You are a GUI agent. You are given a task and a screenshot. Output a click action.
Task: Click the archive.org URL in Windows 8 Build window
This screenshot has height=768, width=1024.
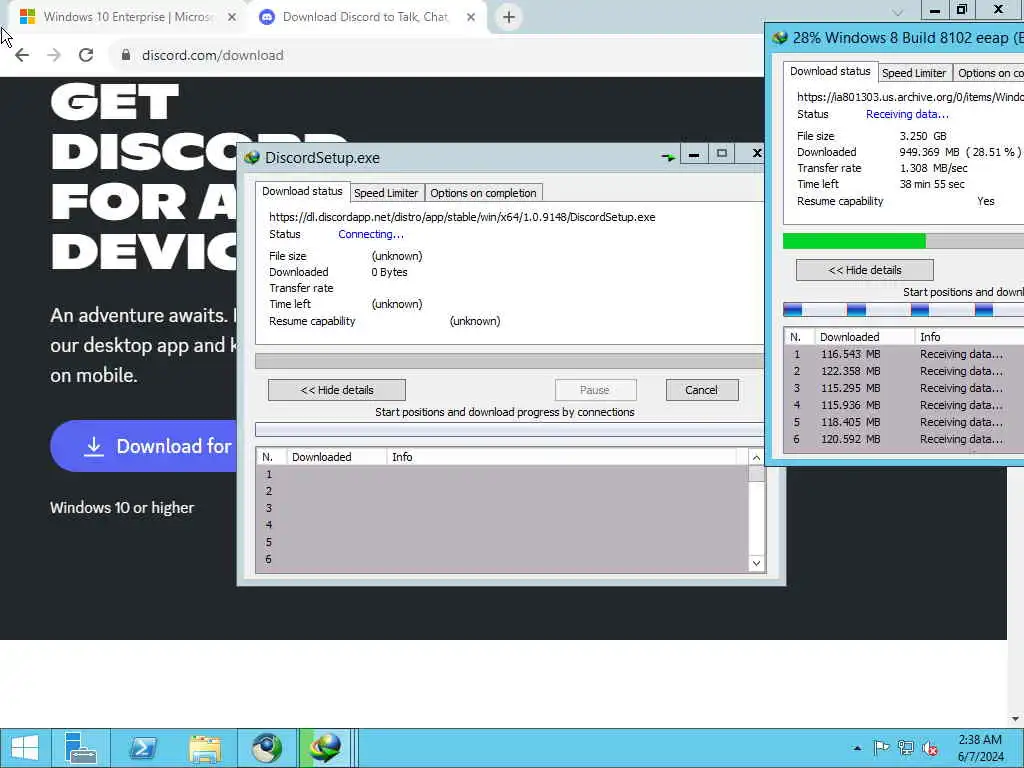tap(910, 97)
